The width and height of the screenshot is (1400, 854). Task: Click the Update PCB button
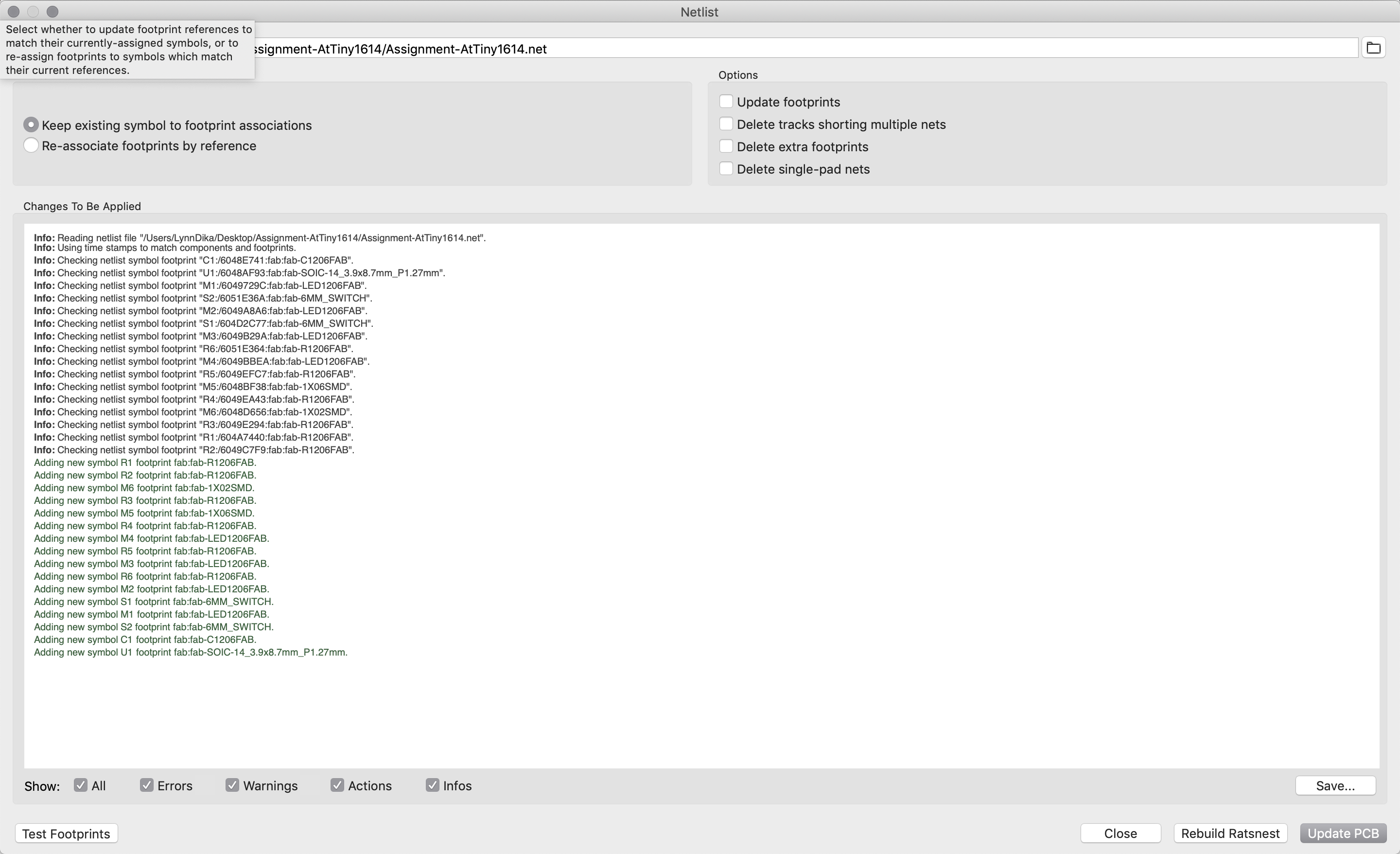(1343, 834)
